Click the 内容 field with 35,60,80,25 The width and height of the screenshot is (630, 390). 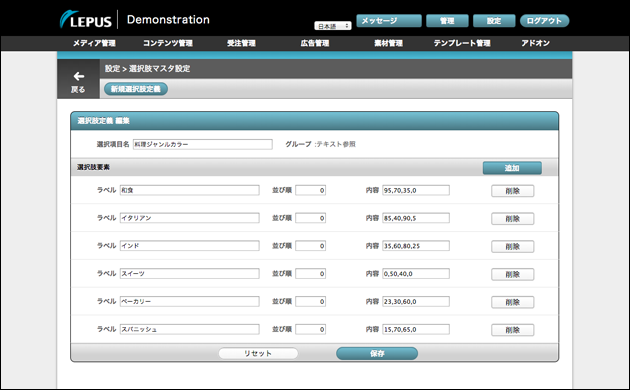tap(416, 246)
